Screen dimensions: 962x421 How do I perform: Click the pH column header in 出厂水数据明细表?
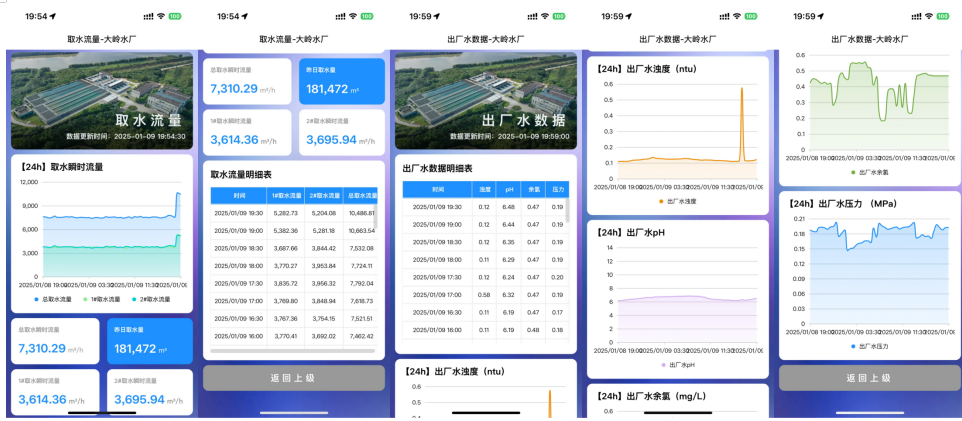coord(509,189)
